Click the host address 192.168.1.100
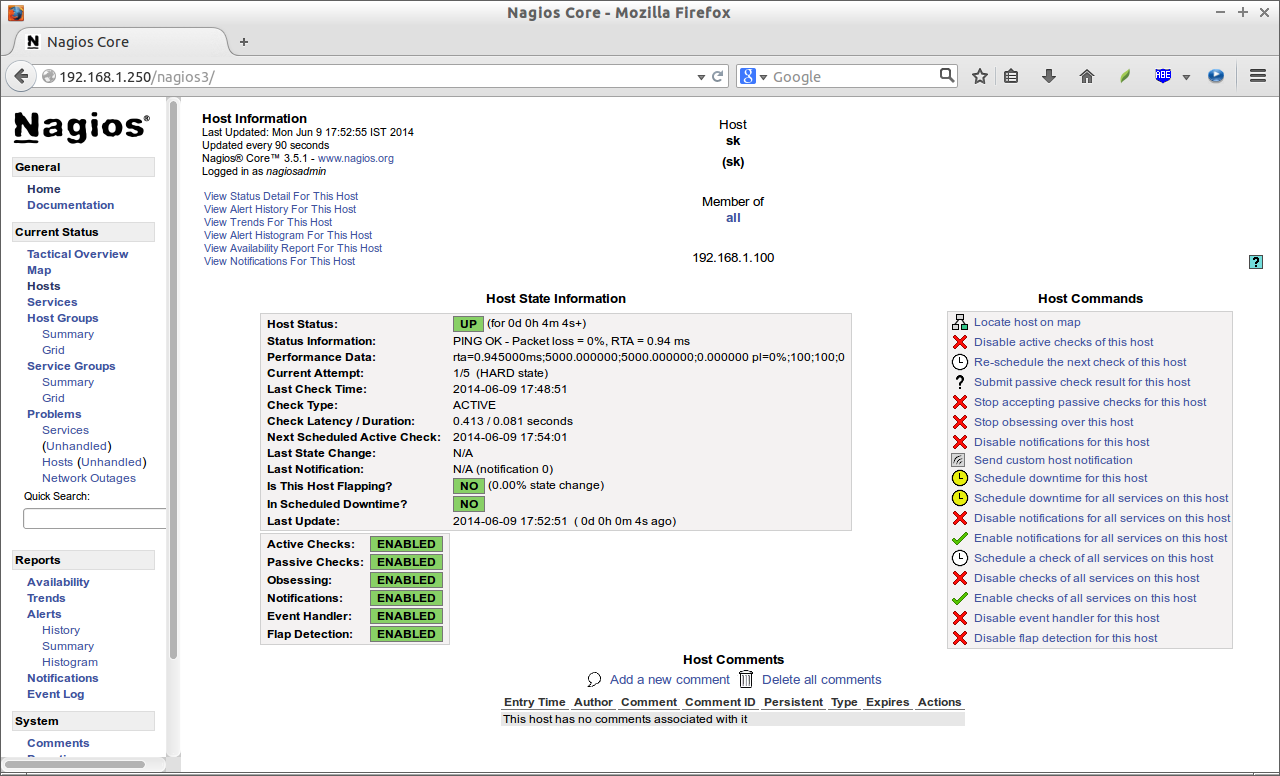The image size is (1280, 776). [733, 257]
